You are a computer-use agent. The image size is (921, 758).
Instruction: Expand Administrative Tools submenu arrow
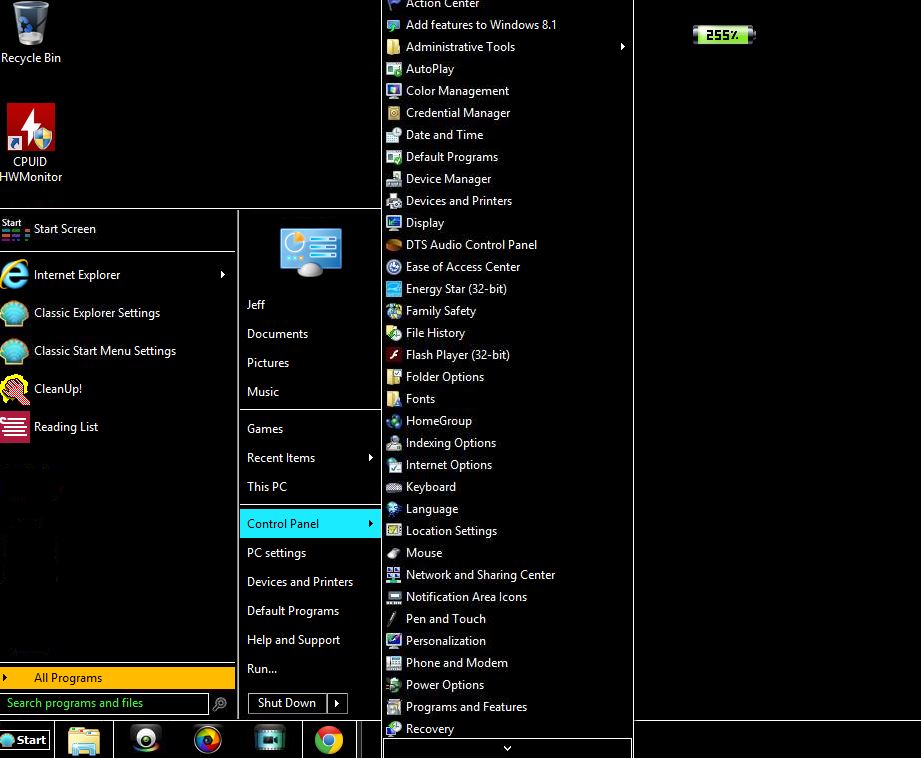click(623, 46)
